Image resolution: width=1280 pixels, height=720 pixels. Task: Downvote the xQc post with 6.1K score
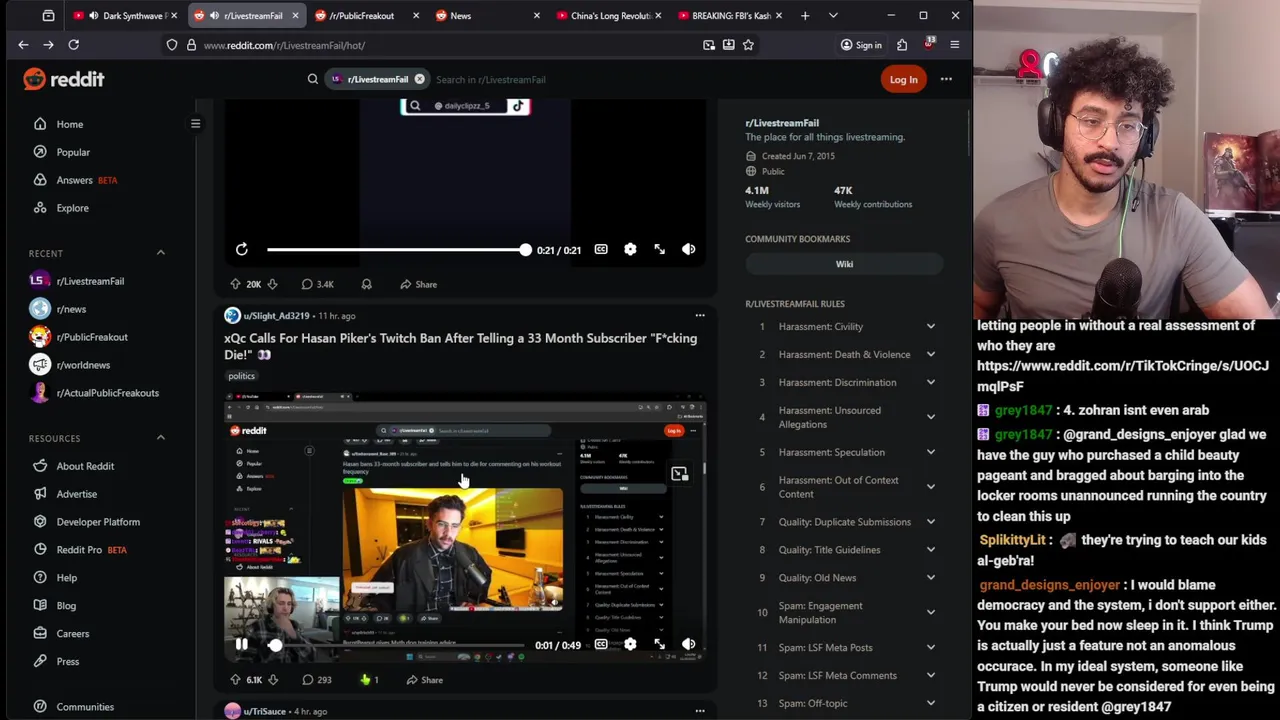tap(272, 680)
